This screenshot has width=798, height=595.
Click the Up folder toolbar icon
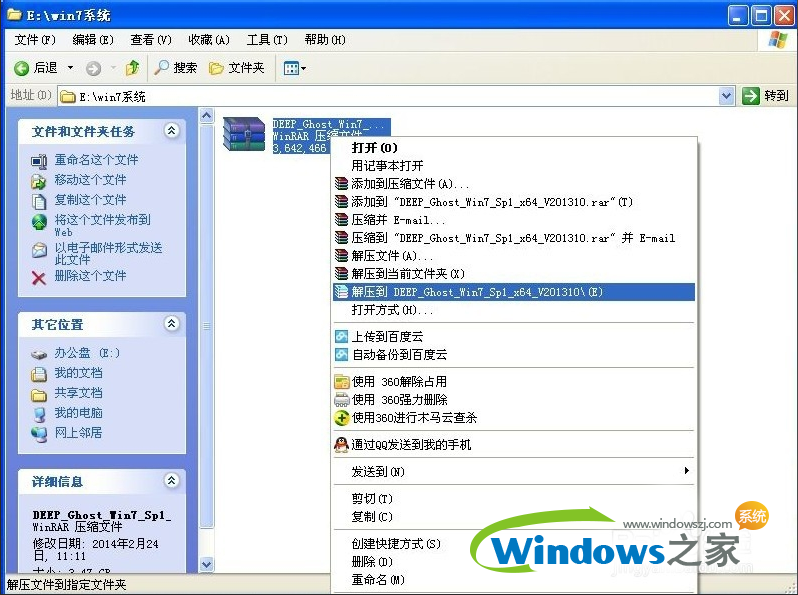pyautogui.click(x=131, y=68)
